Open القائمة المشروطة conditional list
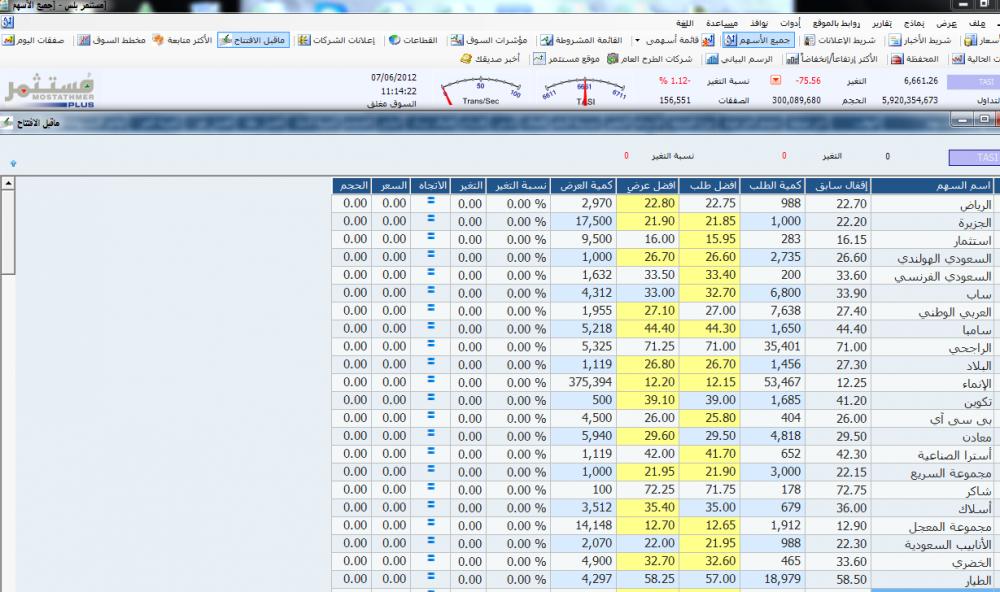Screen dimensions: 1000x592 (x=582, y=40)
